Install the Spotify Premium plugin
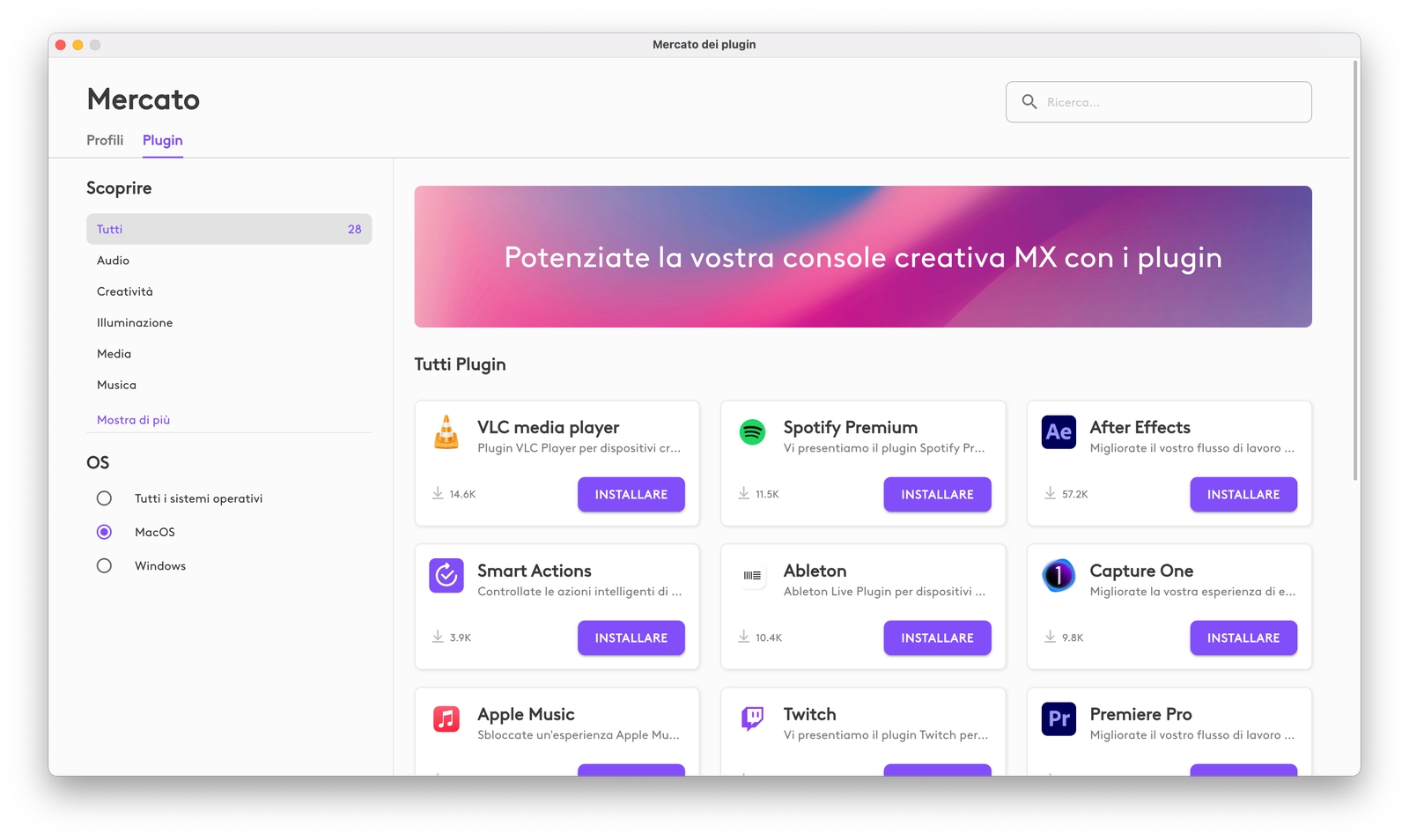This screenshot has height=840, width=1409. pos(937,494)
